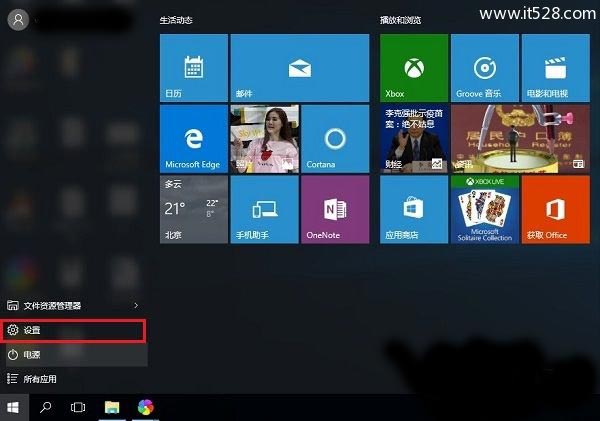Open 设置 (Settings) in the start menu

[74, 330]
